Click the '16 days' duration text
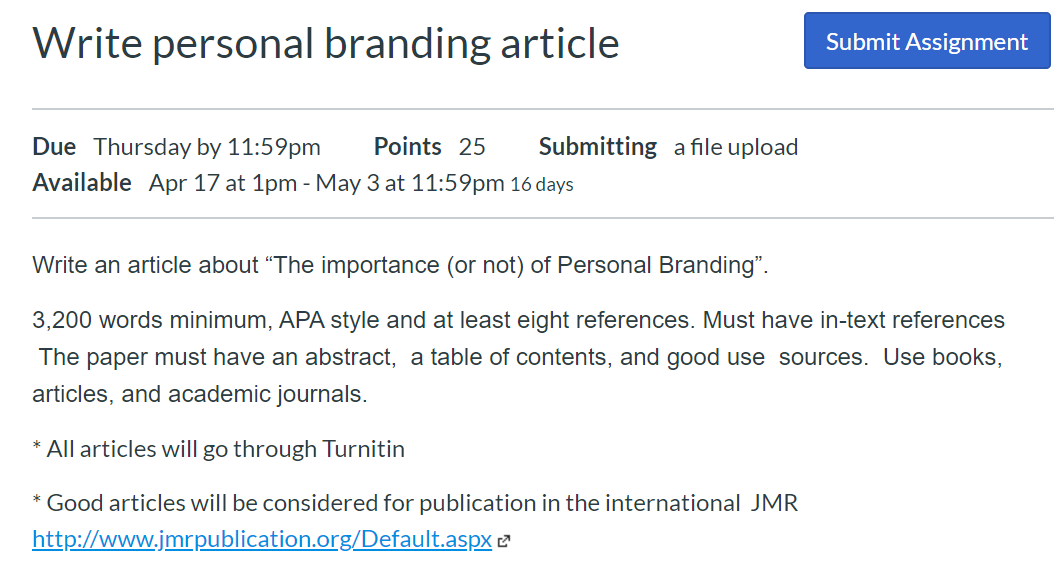This screenshot has width=1057, height=575. pyautogui.click(x=541, y=185)
